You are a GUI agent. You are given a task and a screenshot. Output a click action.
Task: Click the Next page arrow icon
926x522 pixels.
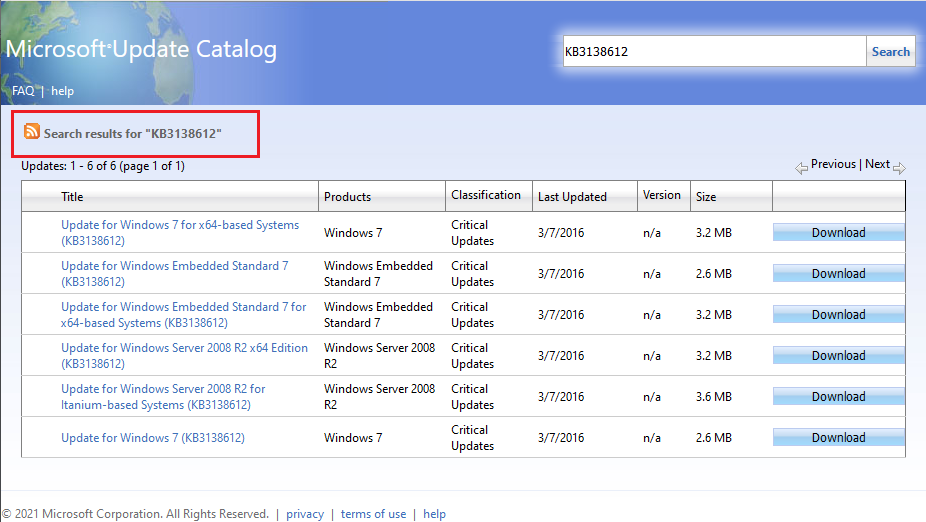click(899, 168)
